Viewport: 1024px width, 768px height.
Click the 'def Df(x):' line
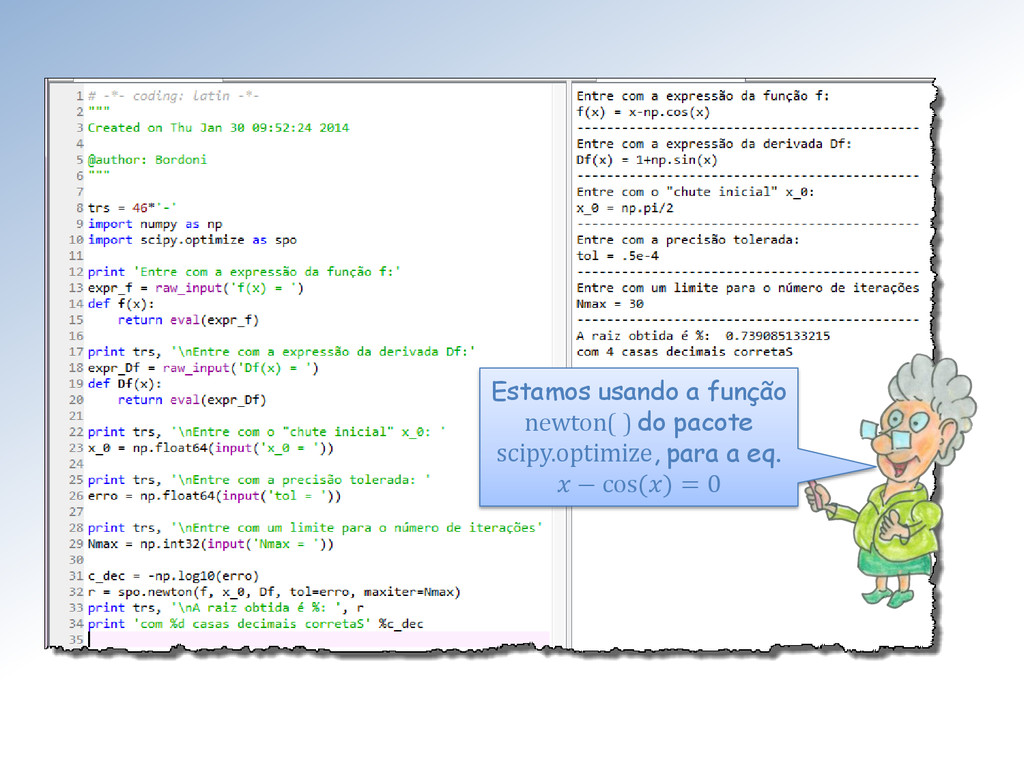pos(125,384)
